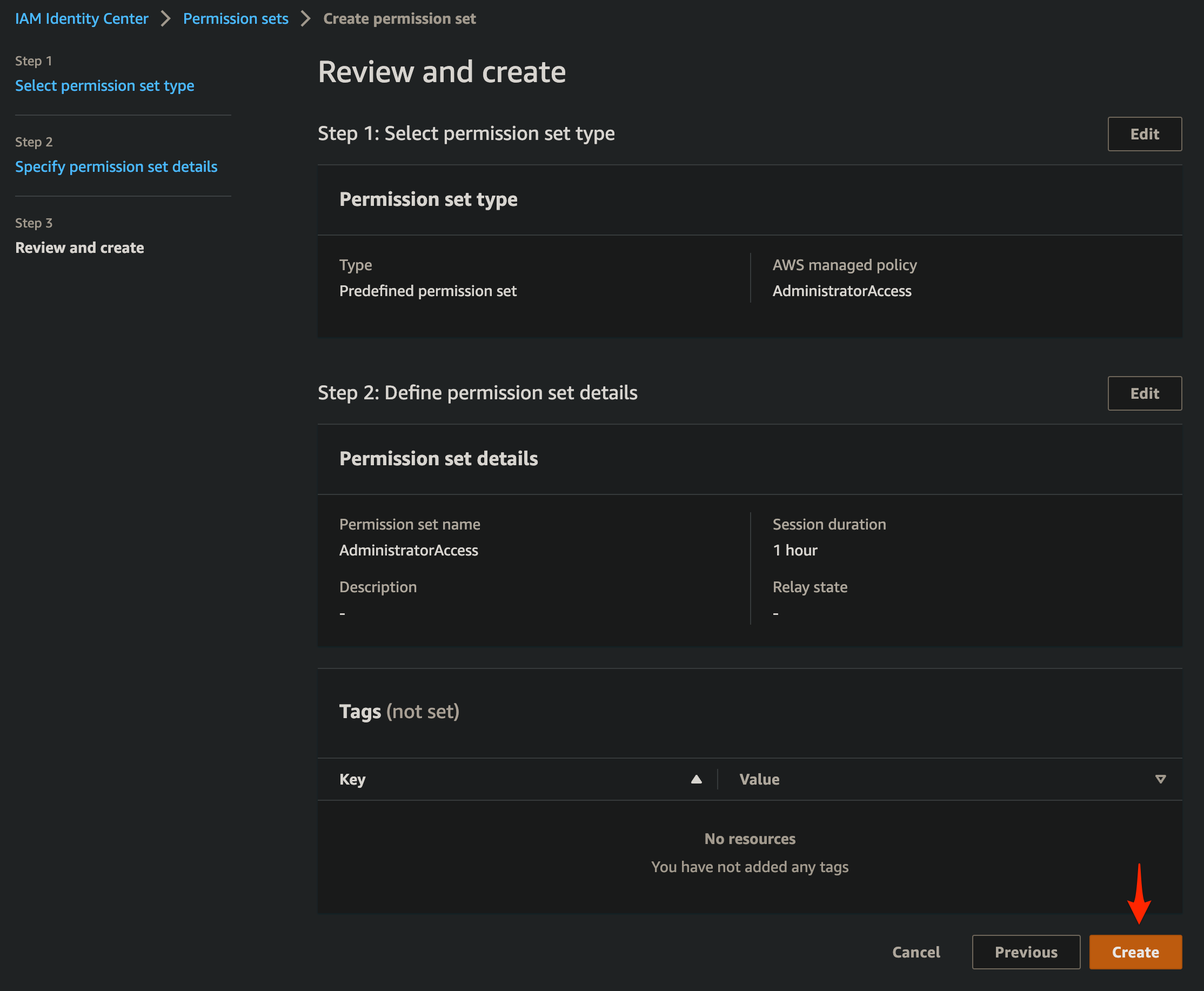Open Step 2 Specify permission set details

pyautogui.click(x=116, y=166)
